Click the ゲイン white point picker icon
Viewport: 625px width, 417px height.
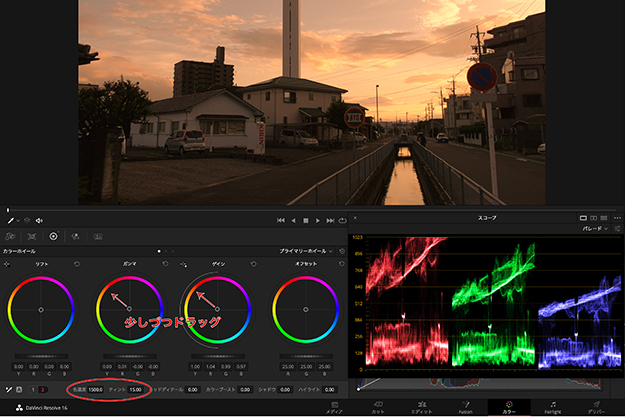pyautogui.click(x=185, y=263)
